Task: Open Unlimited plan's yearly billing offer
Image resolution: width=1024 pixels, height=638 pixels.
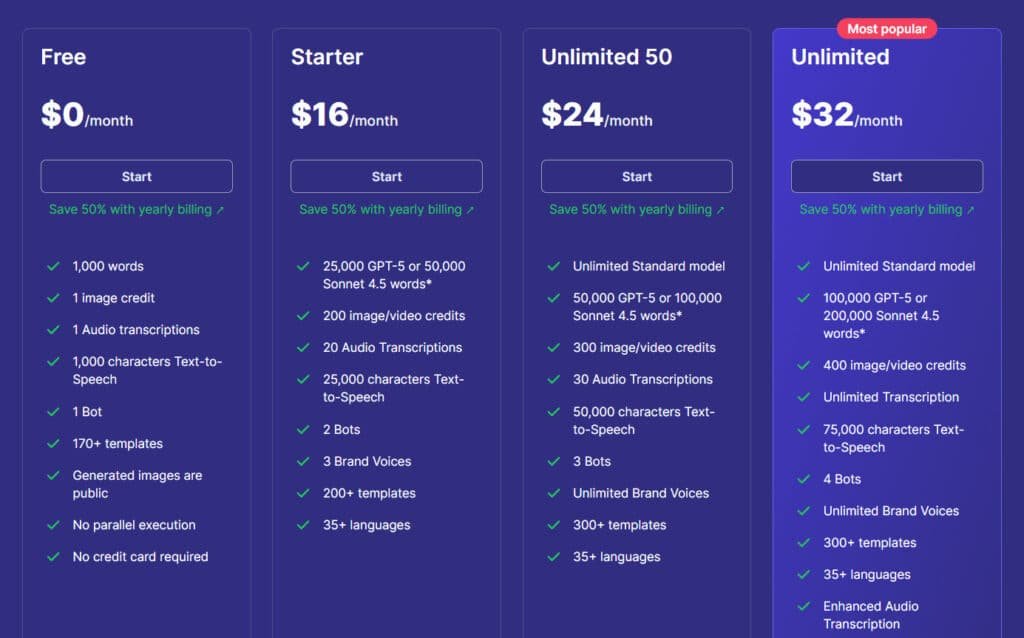Action: click(886, 210)
